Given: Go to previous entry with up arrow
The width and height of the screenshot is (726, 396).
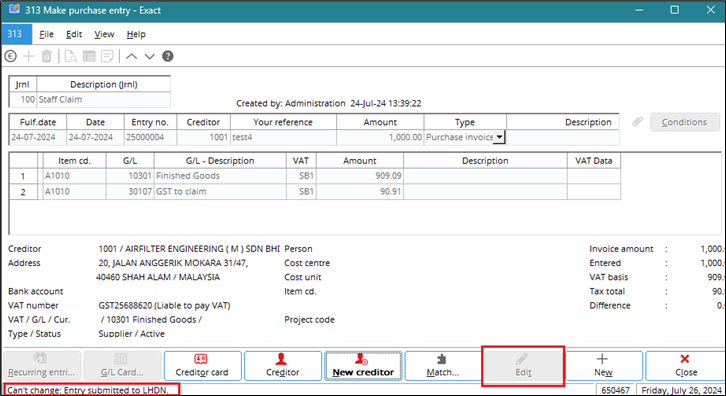Looking at the screenshot, I should point(131,56).
